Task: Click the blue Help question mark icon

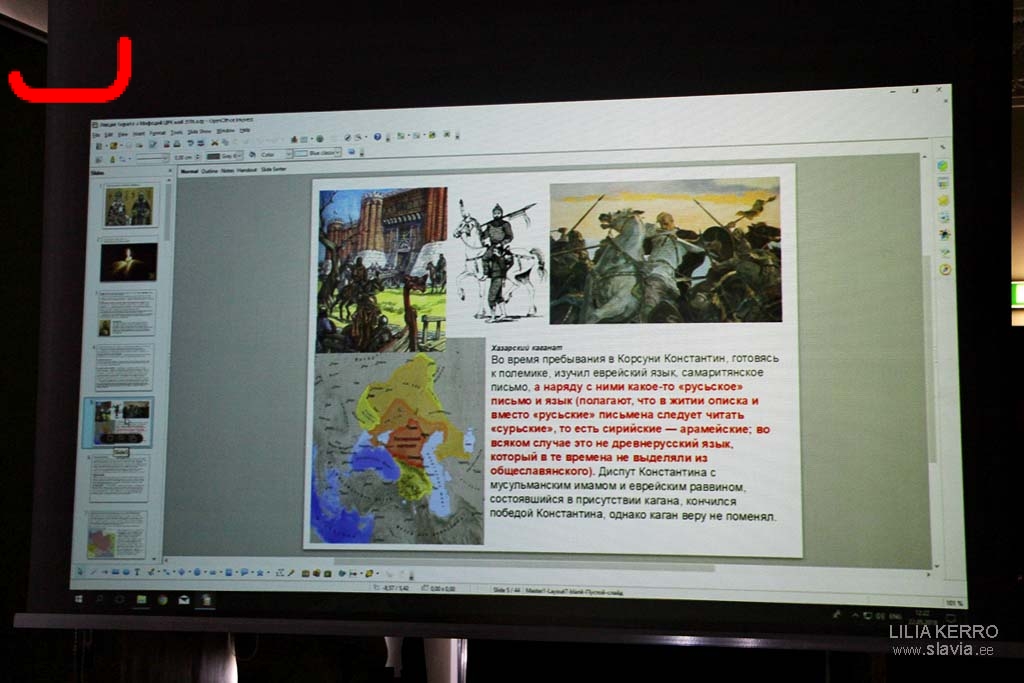Action: (x=377, y=136)
